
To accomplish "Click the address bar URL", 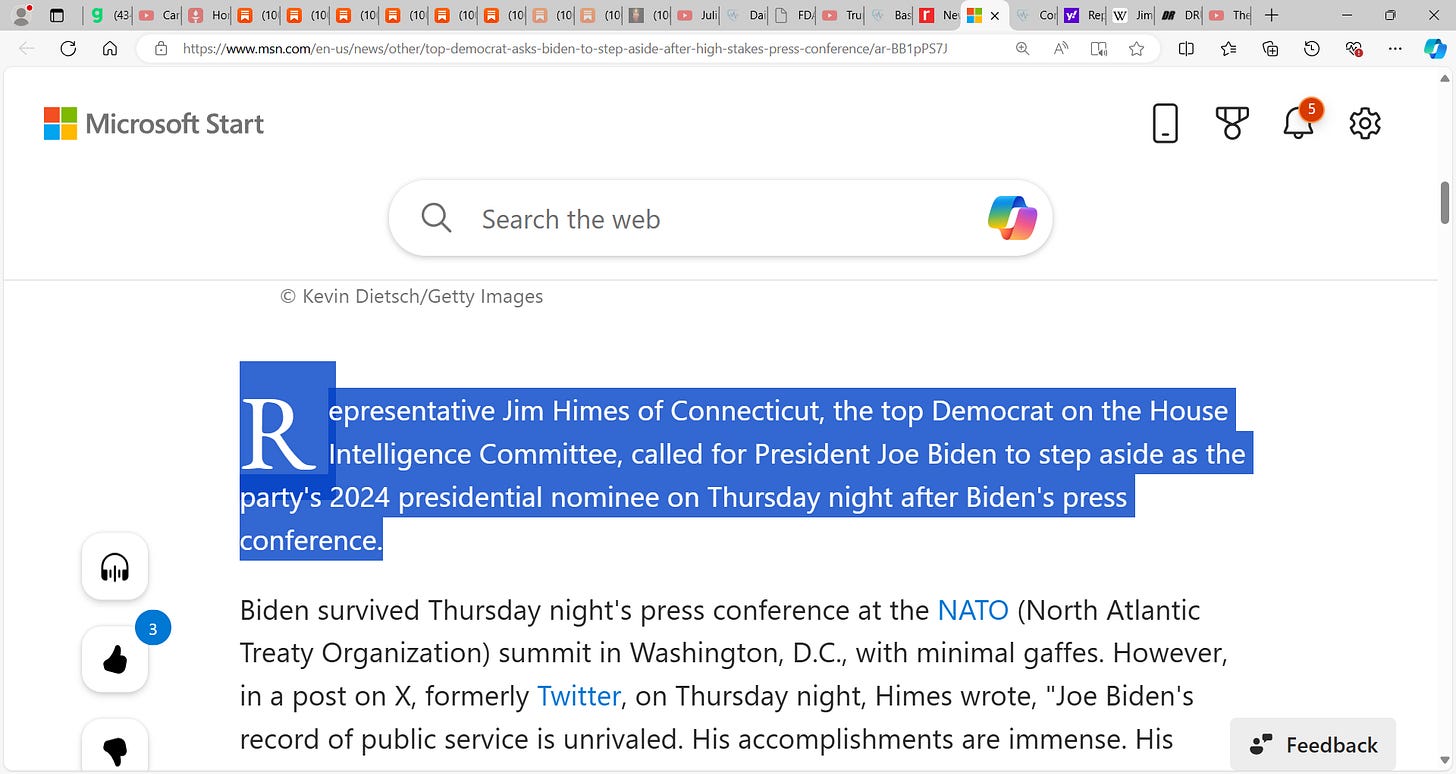I will point(565,48).
